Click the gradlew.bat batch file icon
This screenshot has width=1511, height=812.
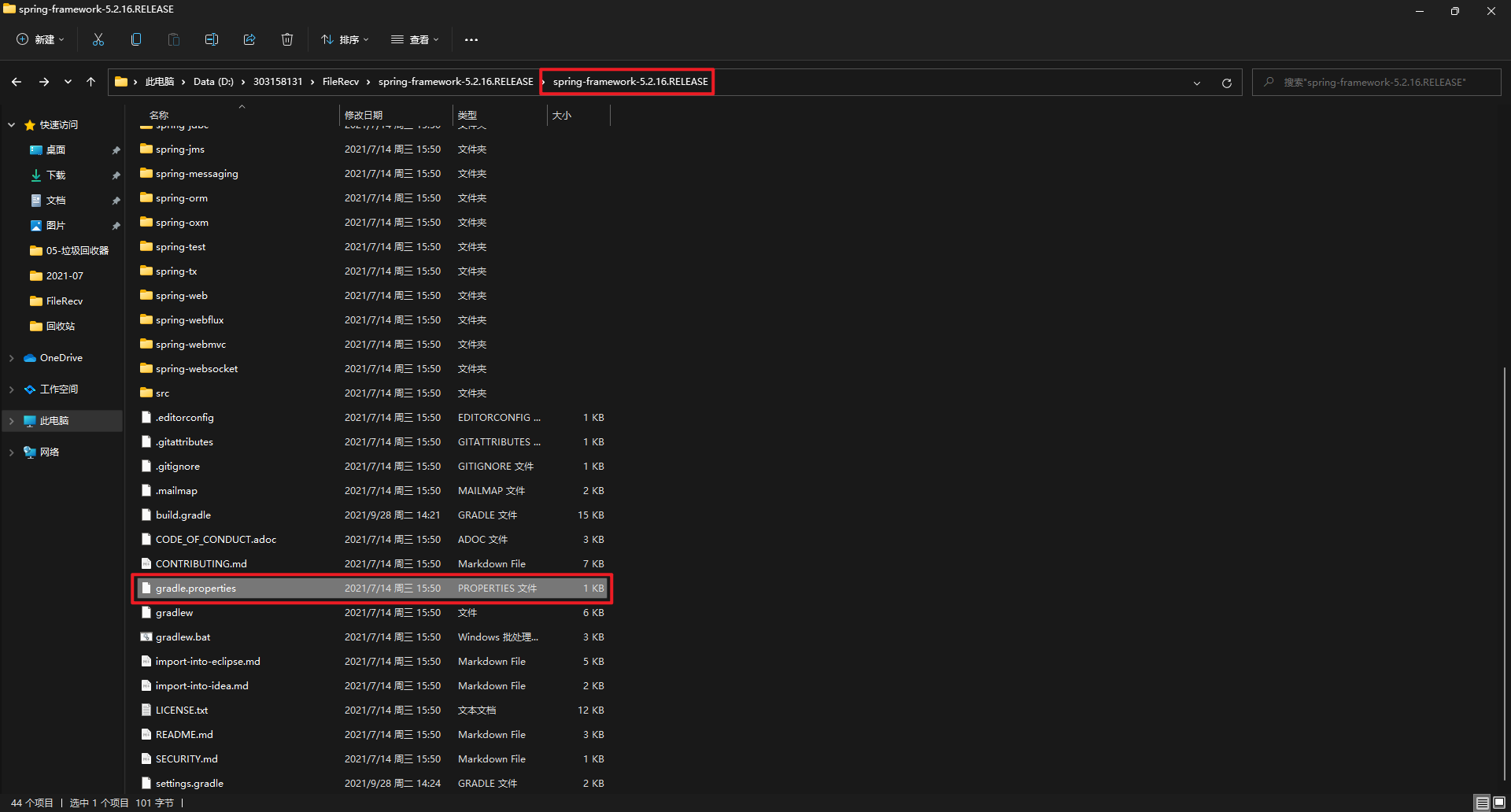(146, 637)
